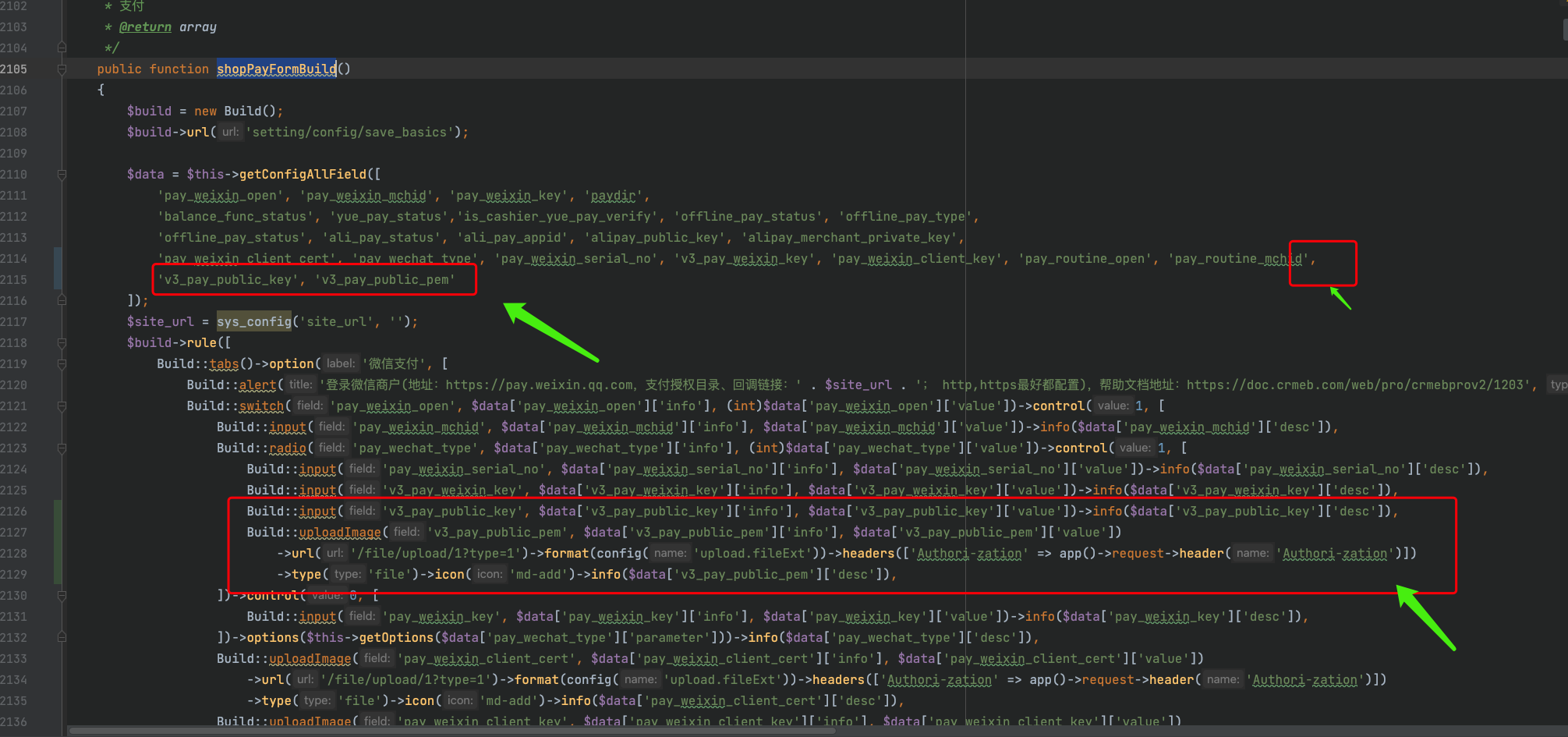Screen dimensions: 1568x737
Task: Open https://pay.weixin.qq.com link on line 2120
Action: point(540,385)
